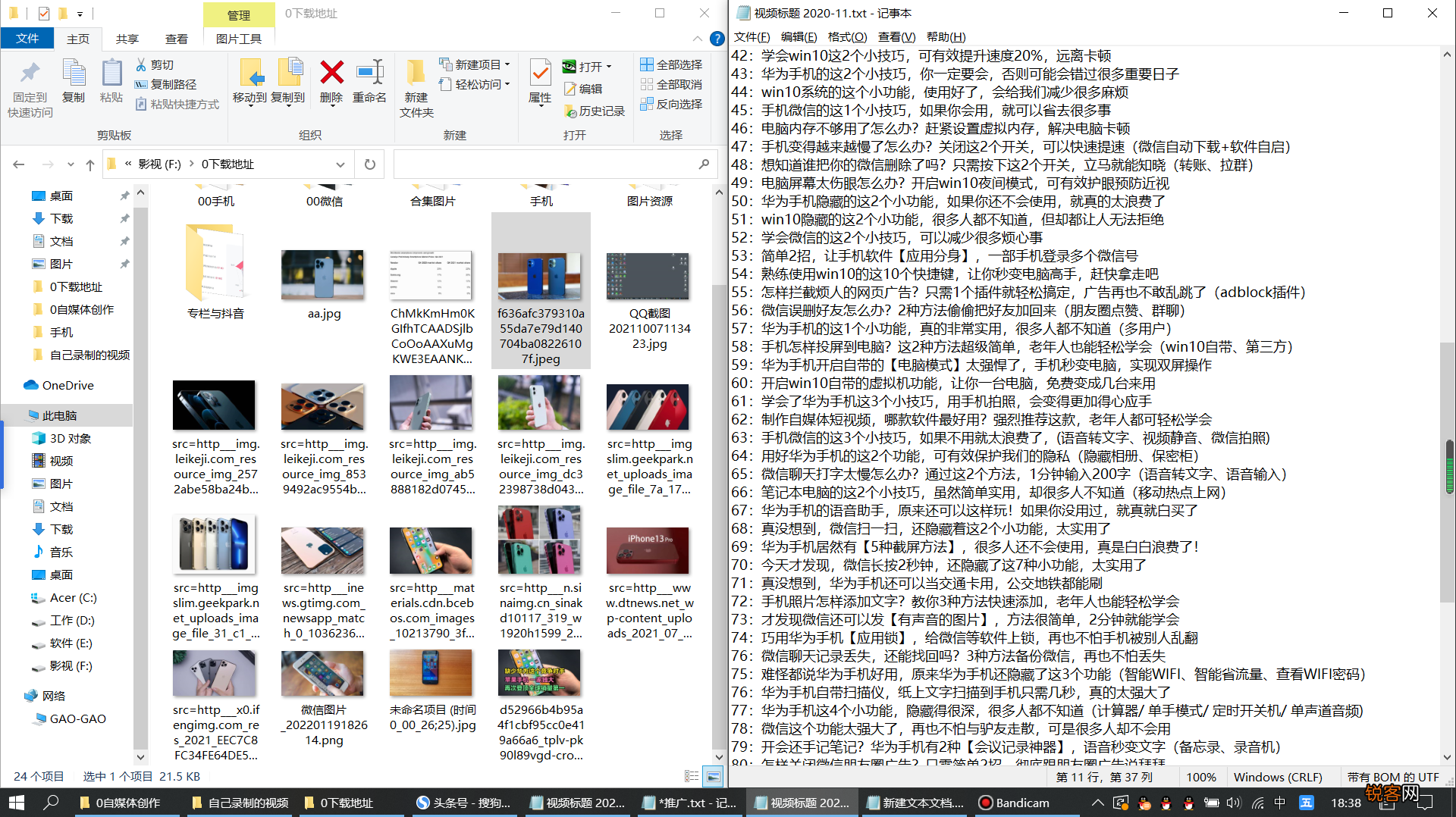Screen dimensions: 1456x817
Task: Switch to large thumbnails view in status bar
Action: (713, 776)
